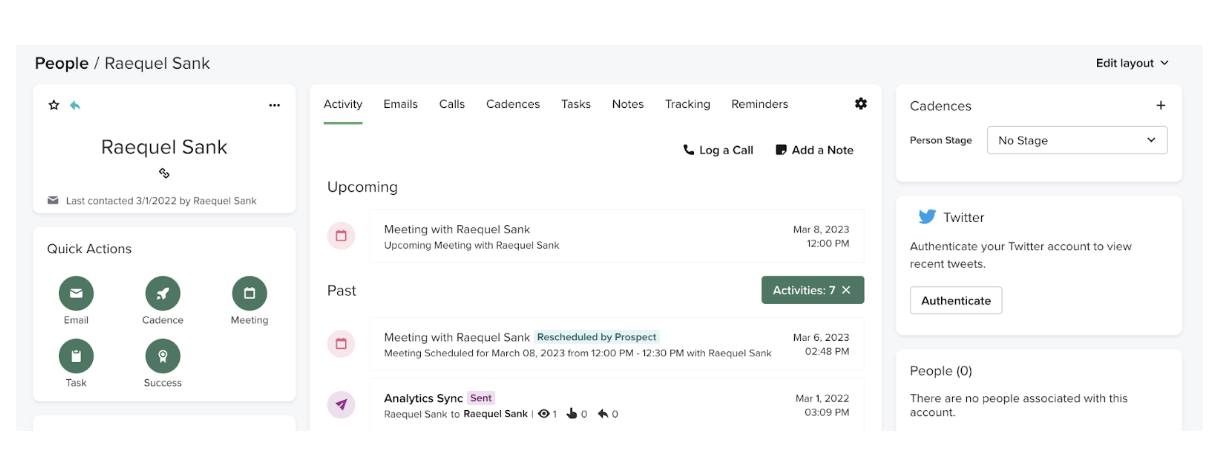This screenshot has width=1226, height=466.
Task: Open the three-dot more options menu
Action: [274, 105]
